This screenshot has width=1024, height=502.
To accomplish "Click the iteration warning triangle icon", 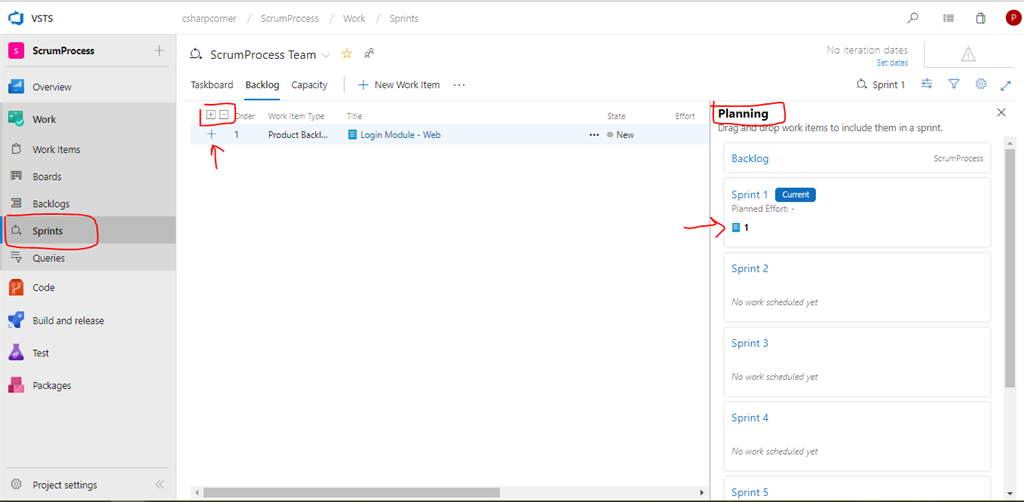I will [968, 54].
